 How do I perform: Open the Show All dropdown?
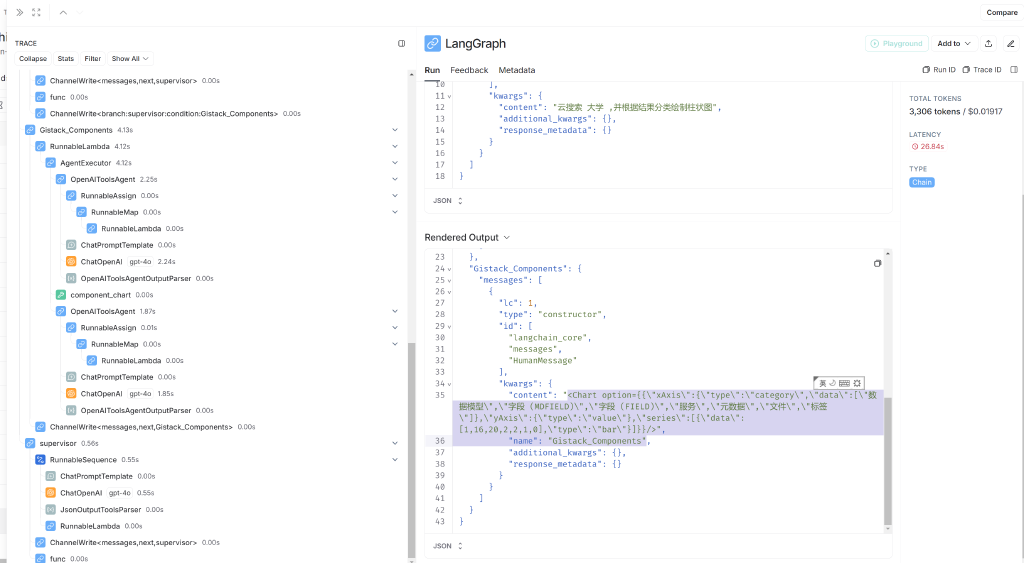(130, 59)
